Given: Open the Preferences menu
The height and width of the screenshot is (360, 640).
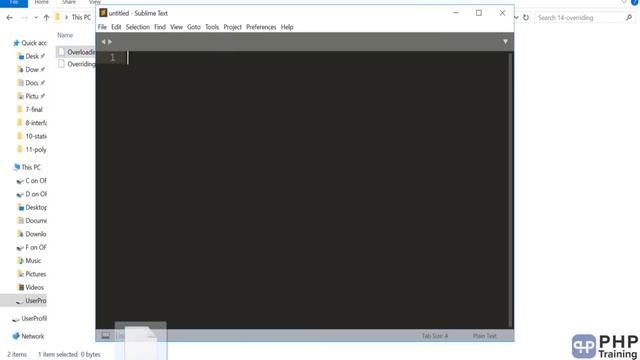Looking at the screenshot, I should (261, 27).
